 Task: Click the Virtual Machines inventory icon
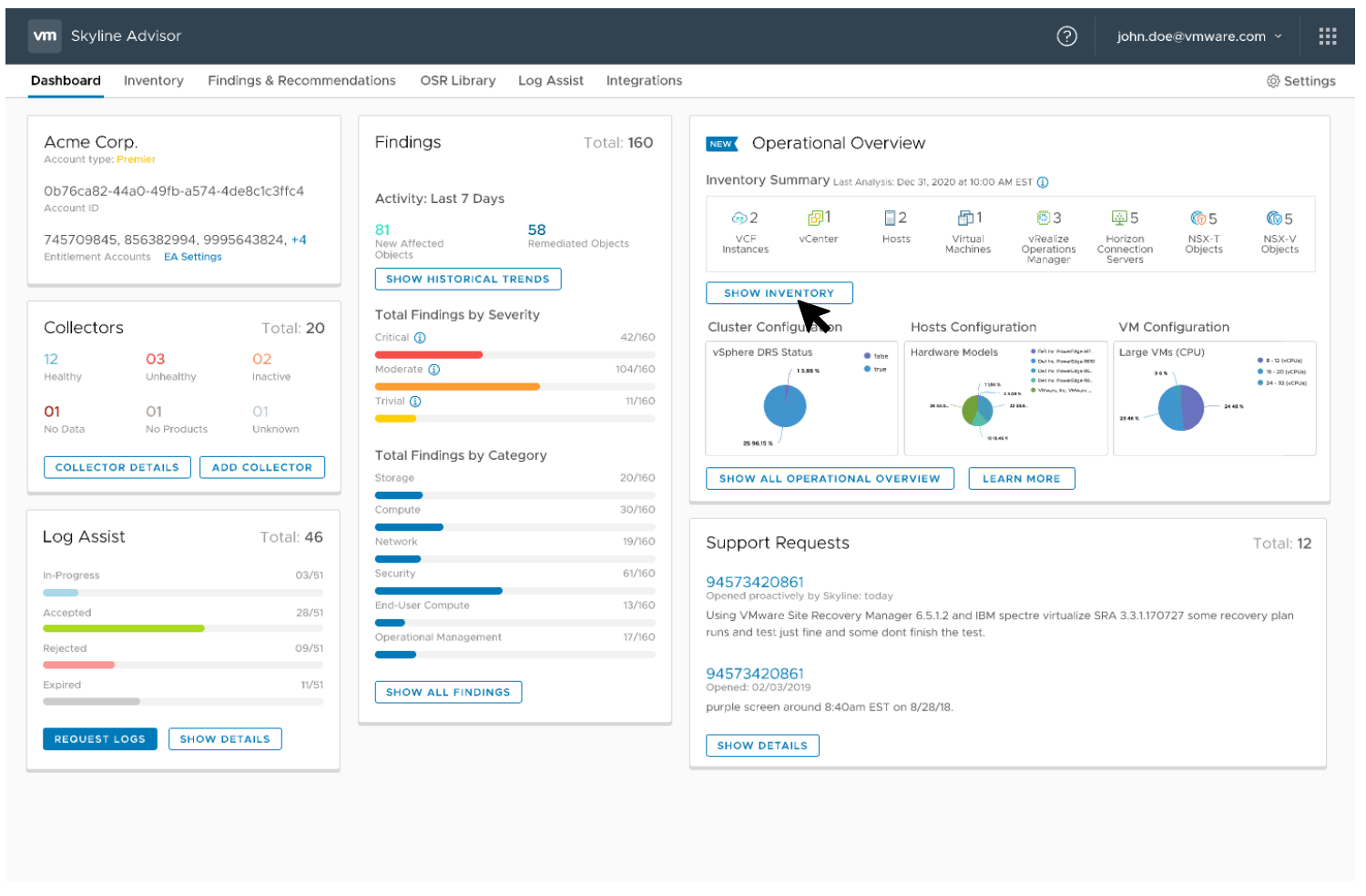tap(964, 218)
